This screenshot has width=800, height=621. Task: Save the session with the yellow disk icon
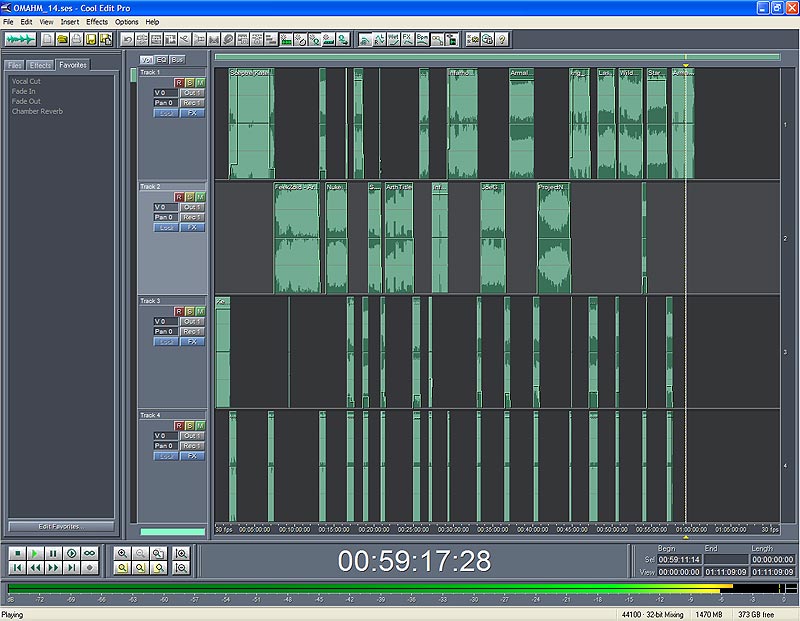tap(91, 39)
